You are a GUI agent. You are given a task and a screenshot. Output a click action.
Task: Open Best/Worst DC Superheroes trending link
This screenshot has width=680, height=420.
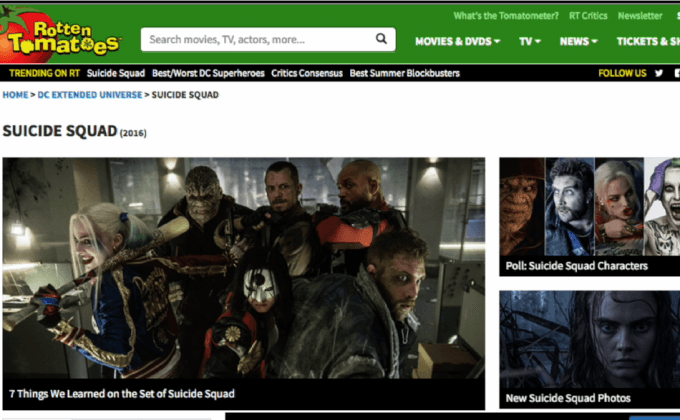pyautogui.click(x=208, y=73)
